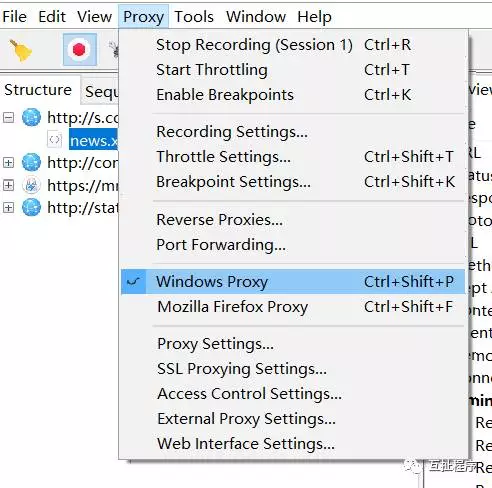The width and height of the screenshot is (492, 488).
Task: Open the Tools menu
Action: (x=194, y=16)
